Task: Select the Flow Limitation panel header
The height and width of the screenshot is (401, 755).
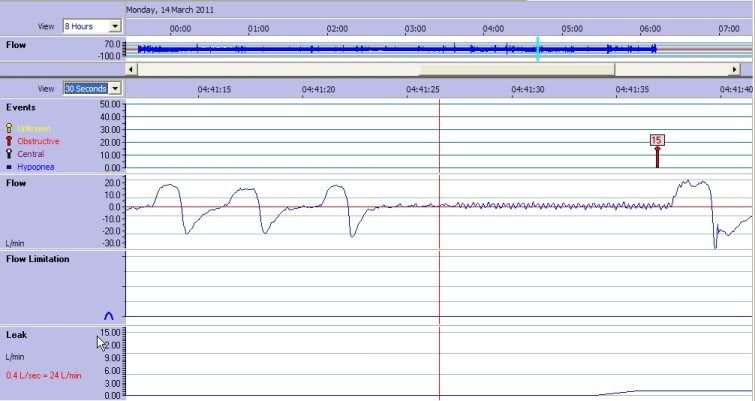Action: point(37,259)
